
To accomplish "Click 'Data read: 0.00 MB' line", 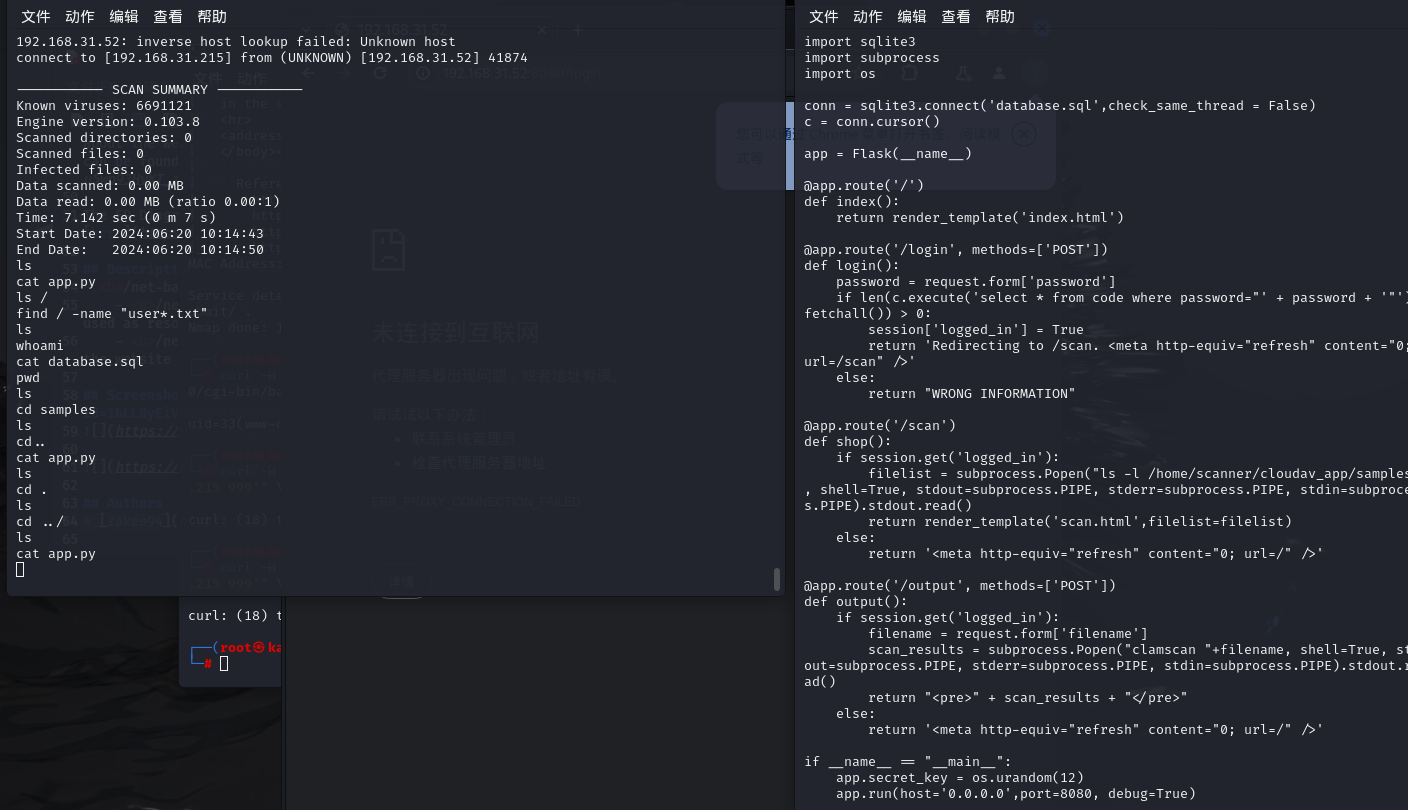I will point(148,202).
